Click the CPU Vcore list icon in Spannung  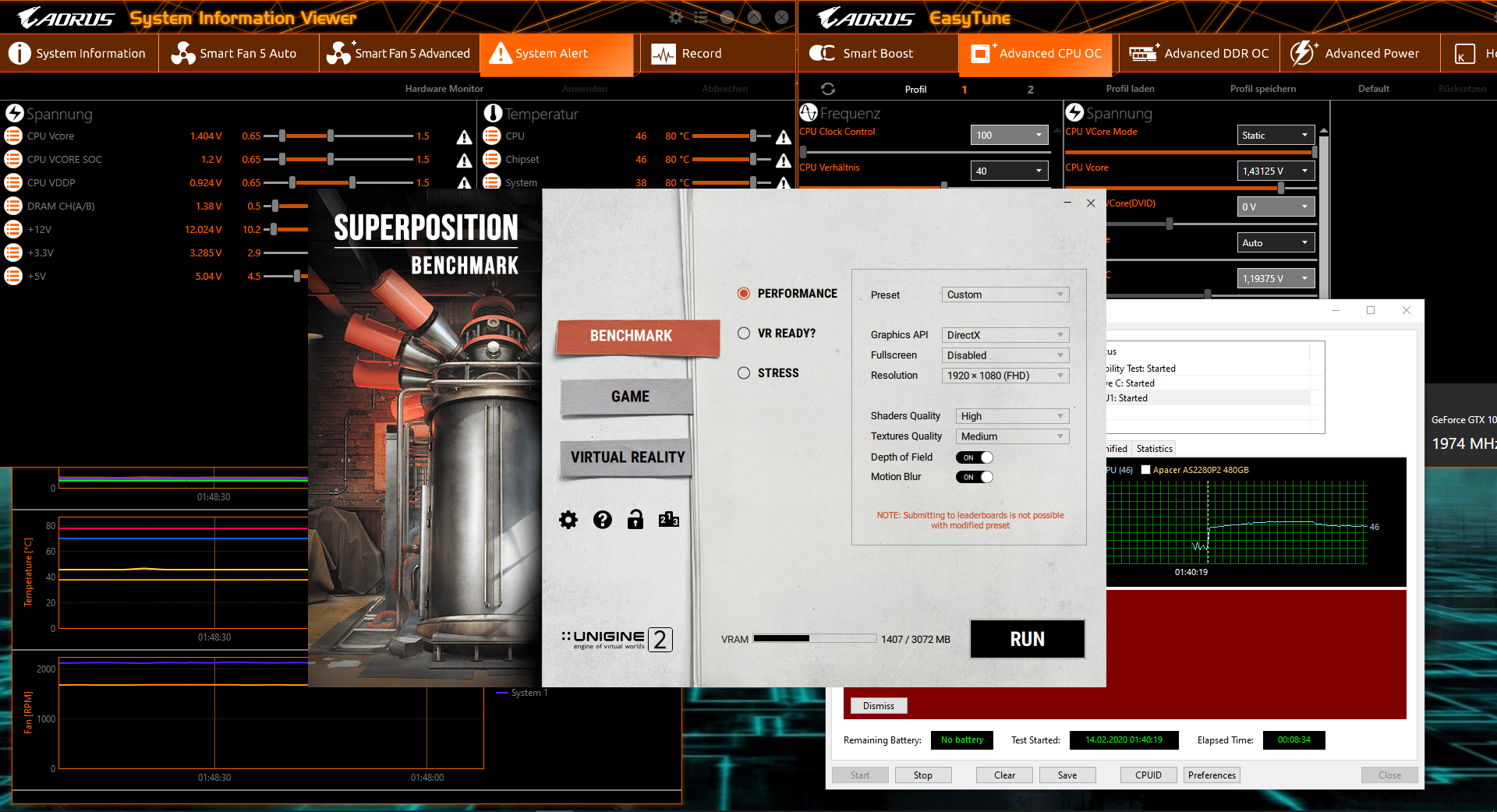(13, 136)
